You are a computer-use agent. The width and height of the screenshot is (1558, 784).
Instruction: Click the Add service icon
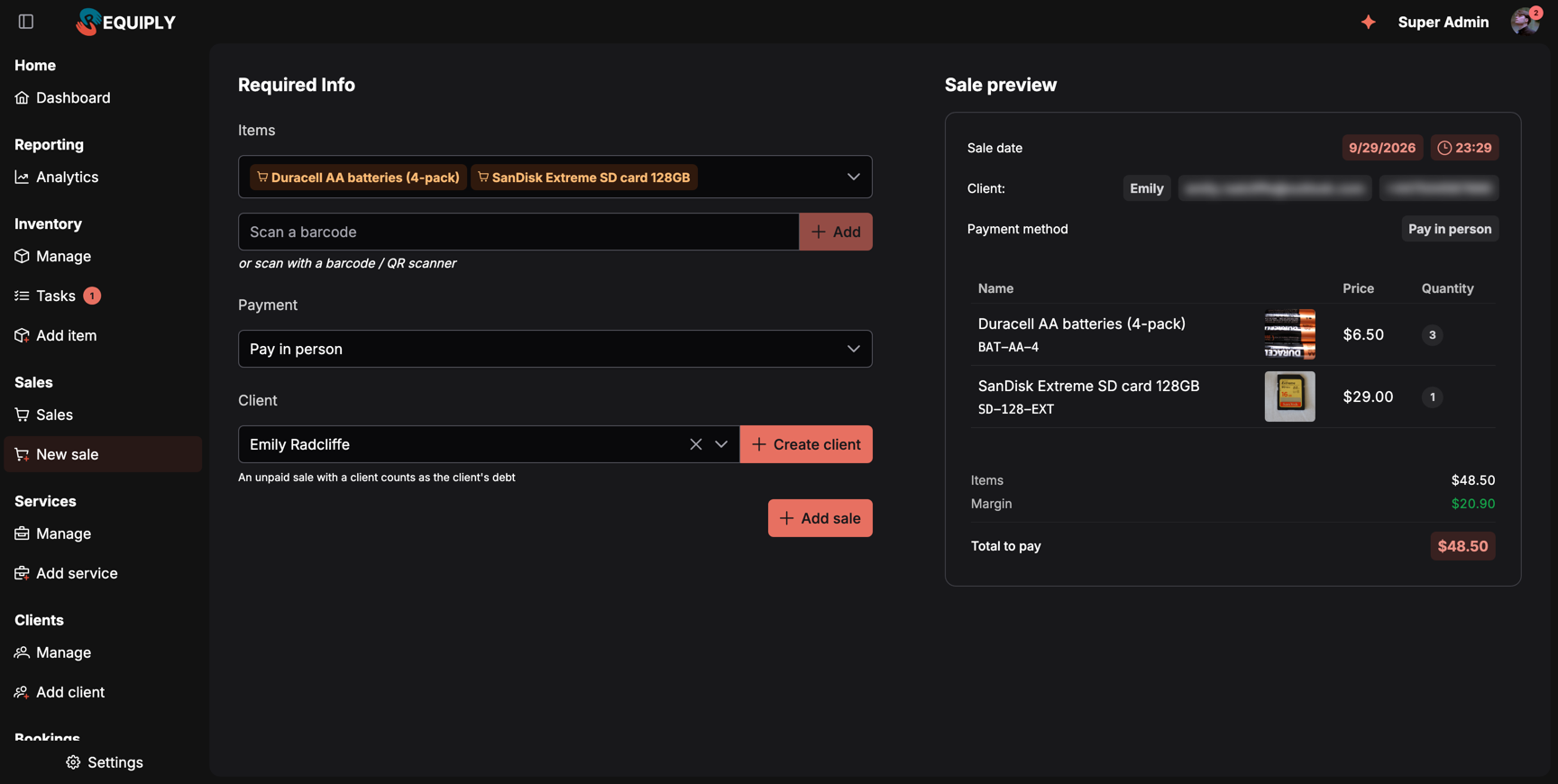tap(22, 573)
